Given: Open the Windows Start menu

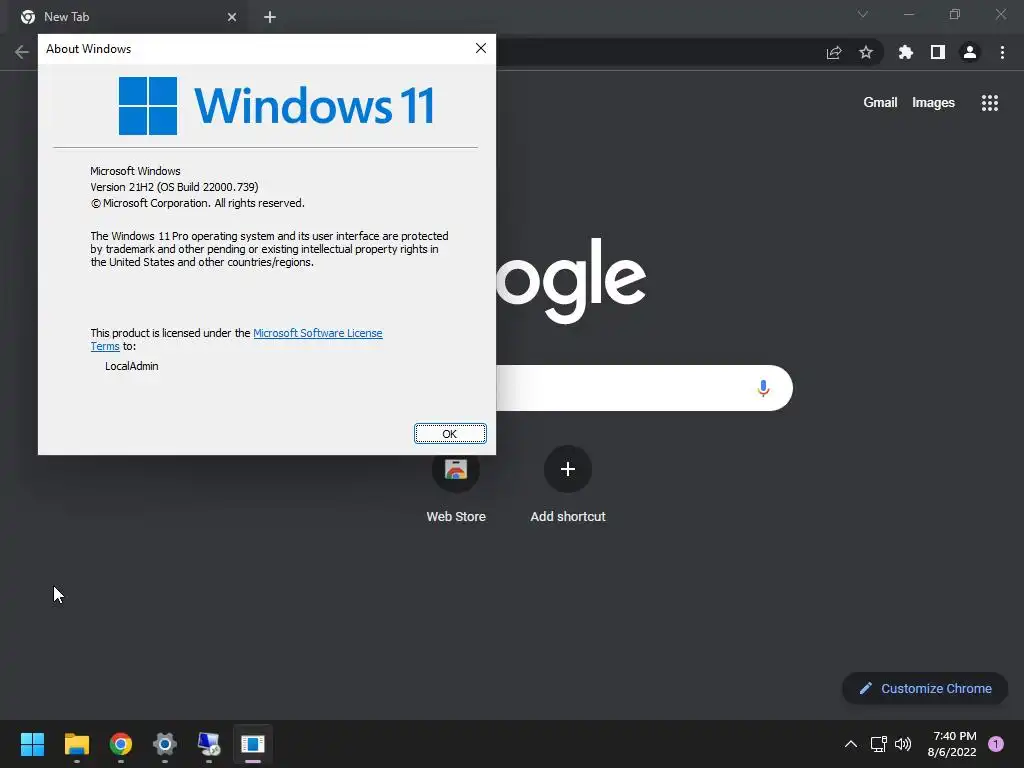Looking at the screenshot, I should coord(32,744).
